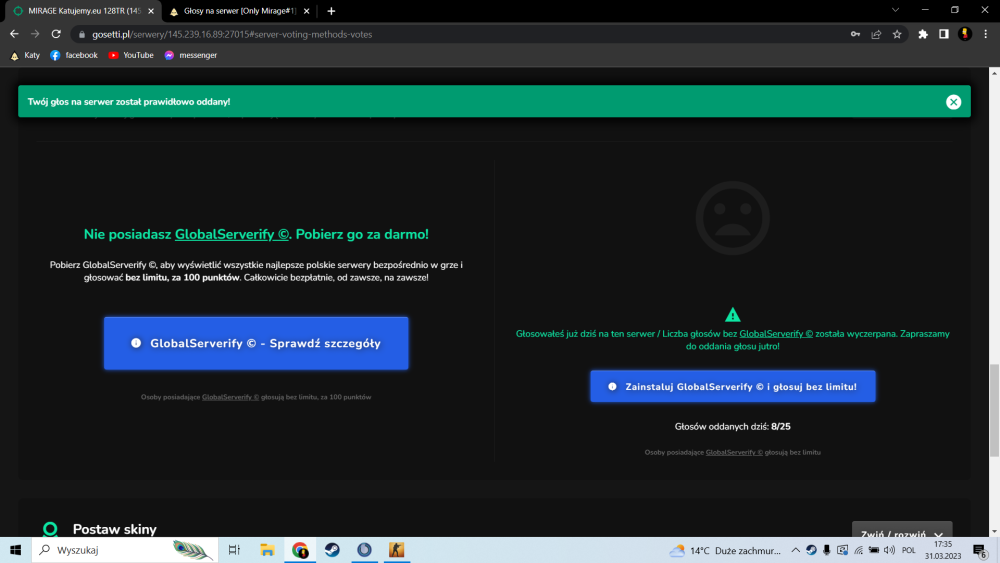This screenshot has width=1000, height=563.
Task: Bookmark this page with star
Action: 897,34
